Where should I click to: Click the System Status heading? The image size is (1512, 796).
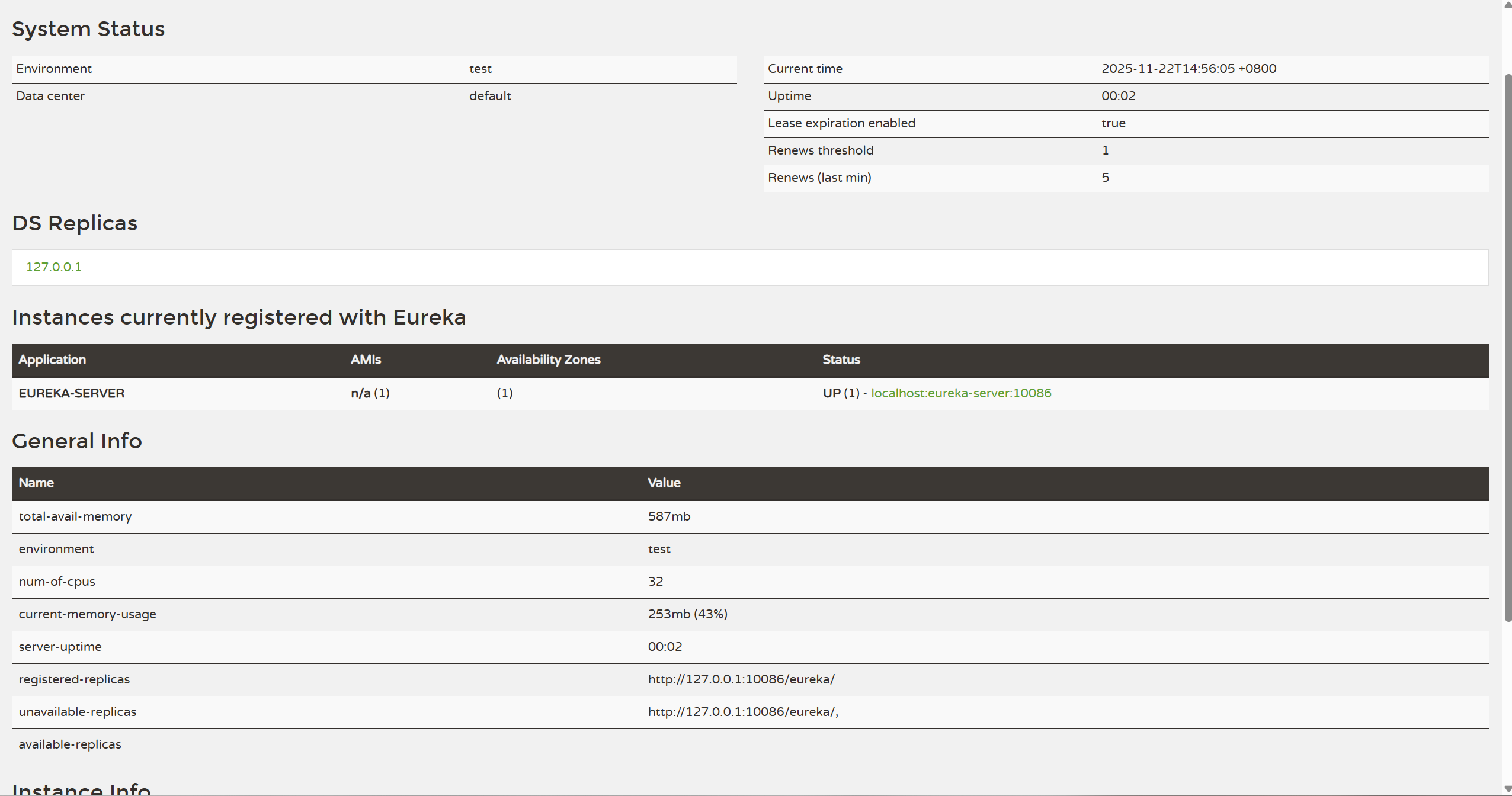point(88,29)
